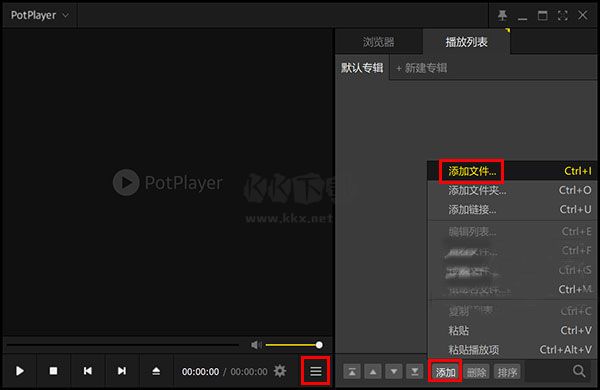Screen dimensions: 600x390
Task: Search the playlist with magnifier icon
Action: point(579,371)
